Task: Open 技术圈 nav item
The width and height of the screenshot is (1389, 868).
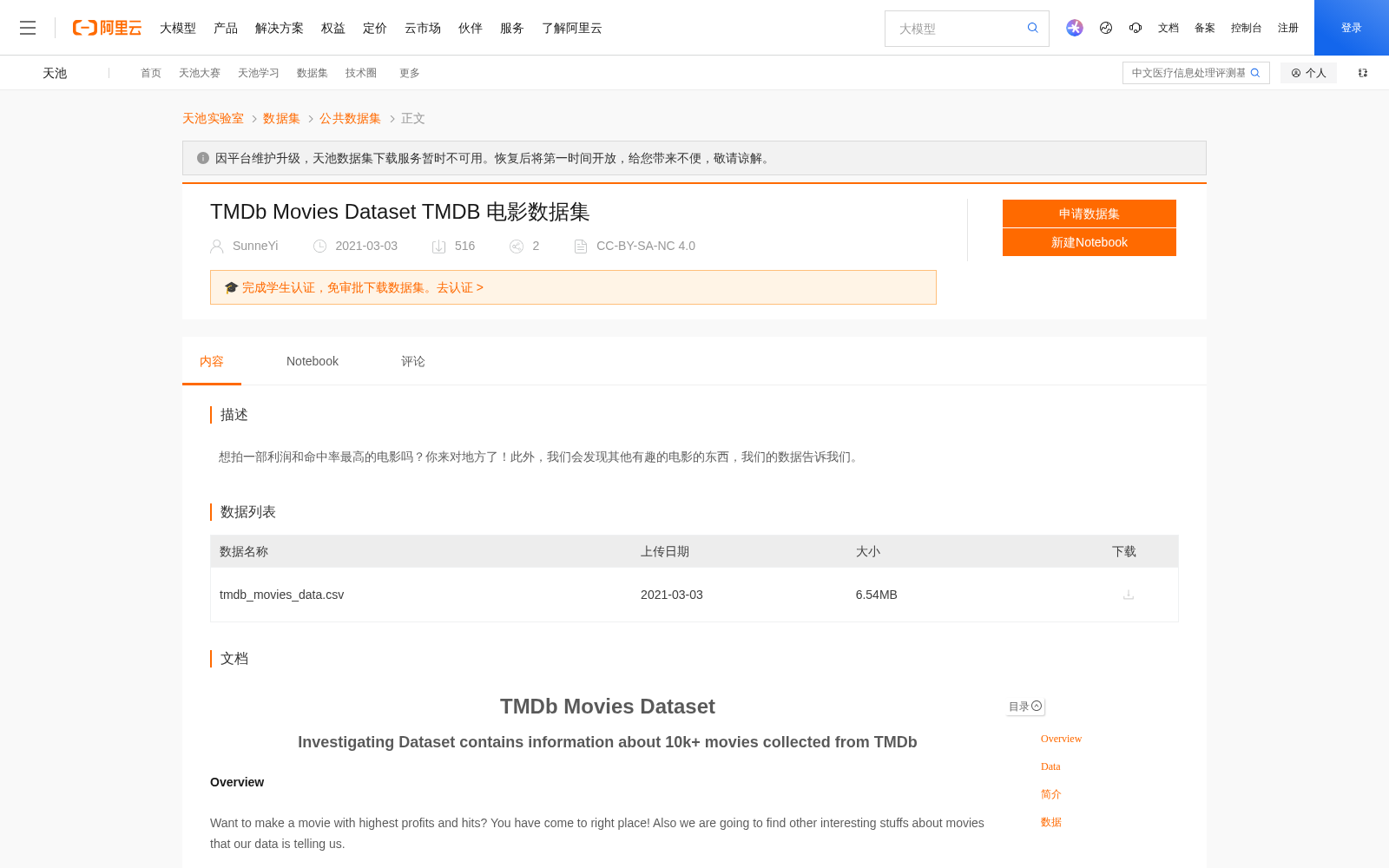Action: (361, 73)
